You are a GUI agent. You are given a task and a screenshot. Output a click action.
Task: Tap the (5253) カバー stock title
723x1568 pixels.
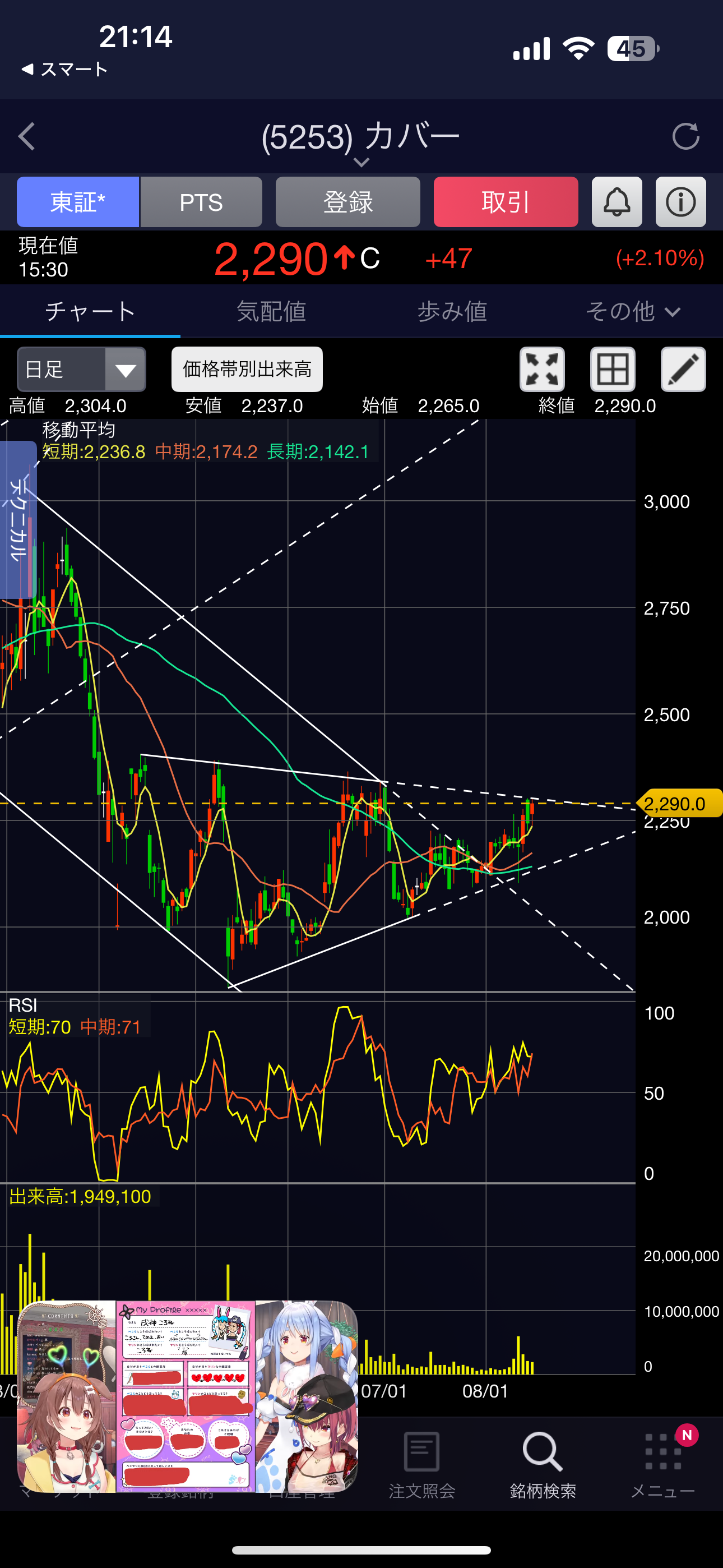(361, 136)
